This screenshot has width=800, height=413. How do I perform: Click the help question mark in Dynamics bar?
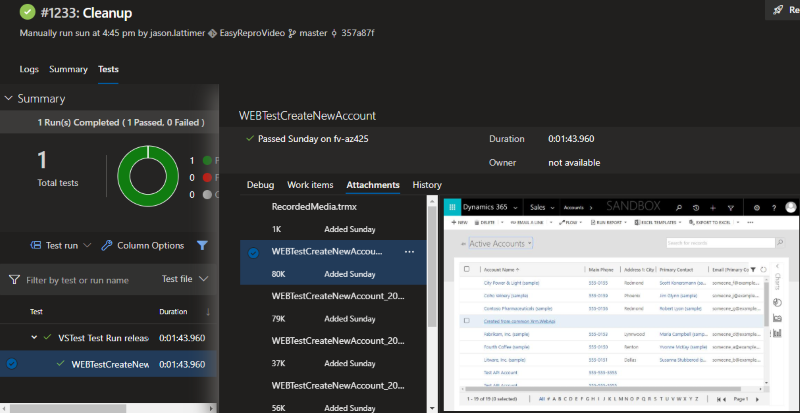[774, 208]
